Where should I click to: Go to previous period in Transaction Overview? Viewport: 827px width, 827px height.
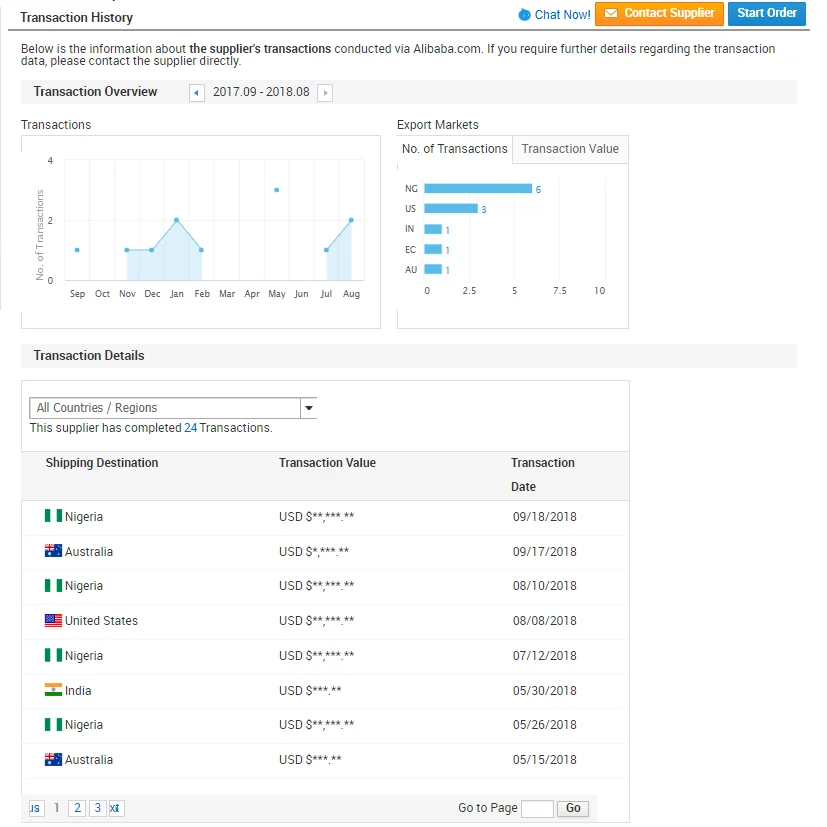pyautogui.click(x=196, y=93)
